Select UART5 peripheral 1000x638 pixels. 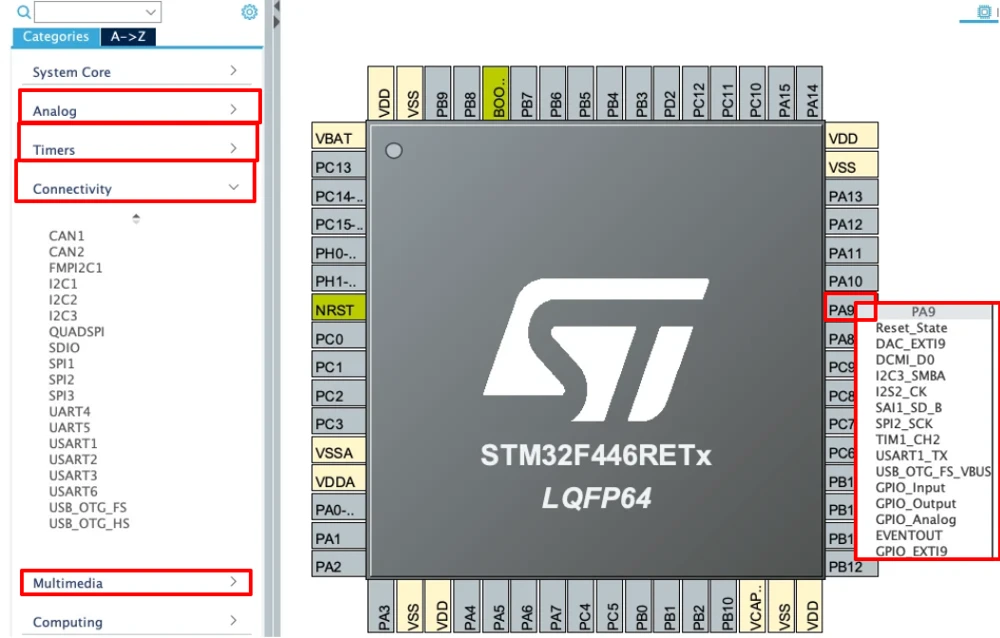(x=70, y=427)
